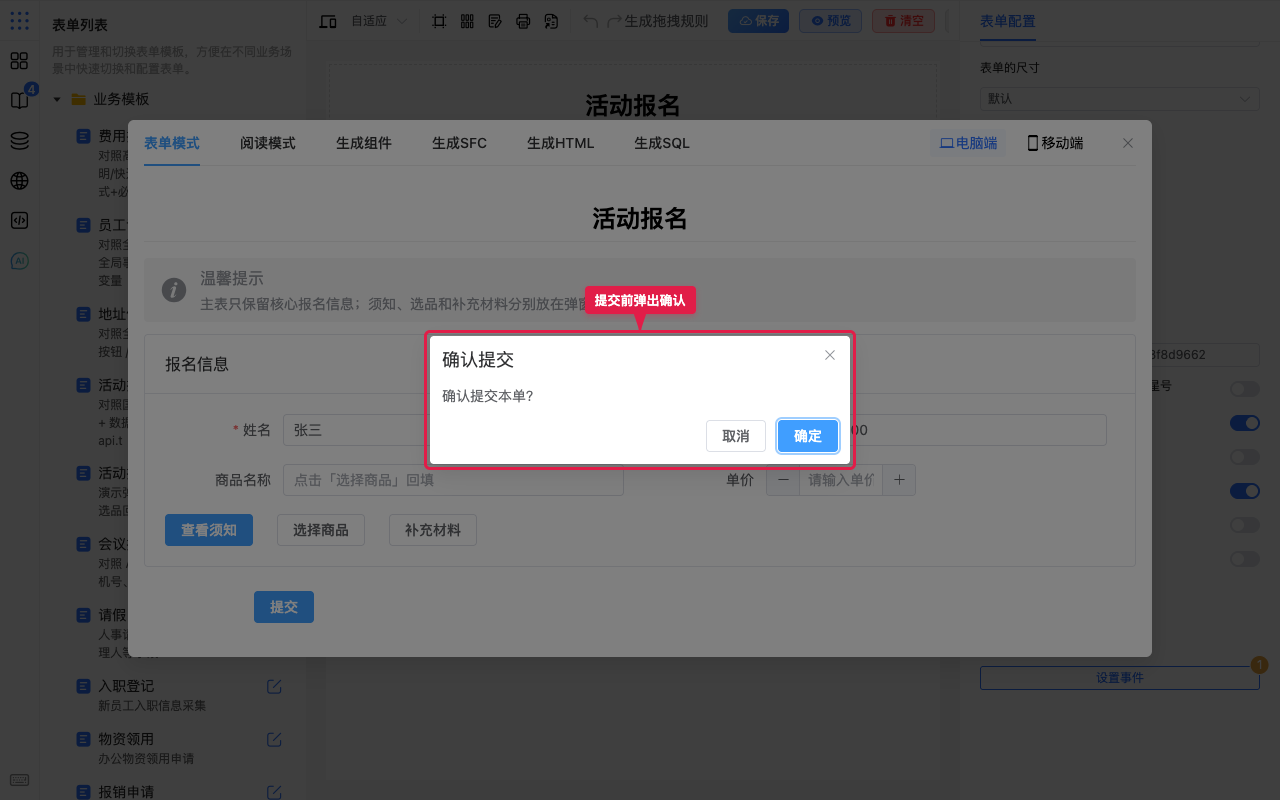Click the 商品名称 input field
Screen dimensions: 1280x800
coord(453,480)
